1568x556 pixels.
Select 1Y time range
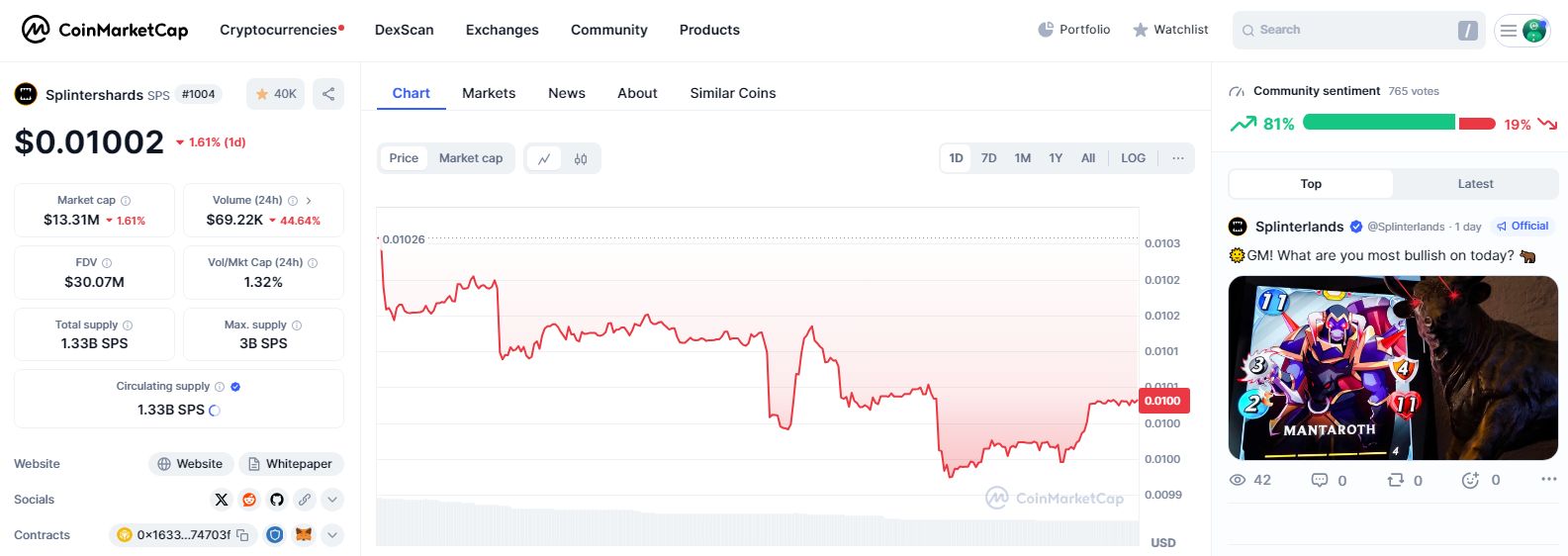click(1056, 158)
